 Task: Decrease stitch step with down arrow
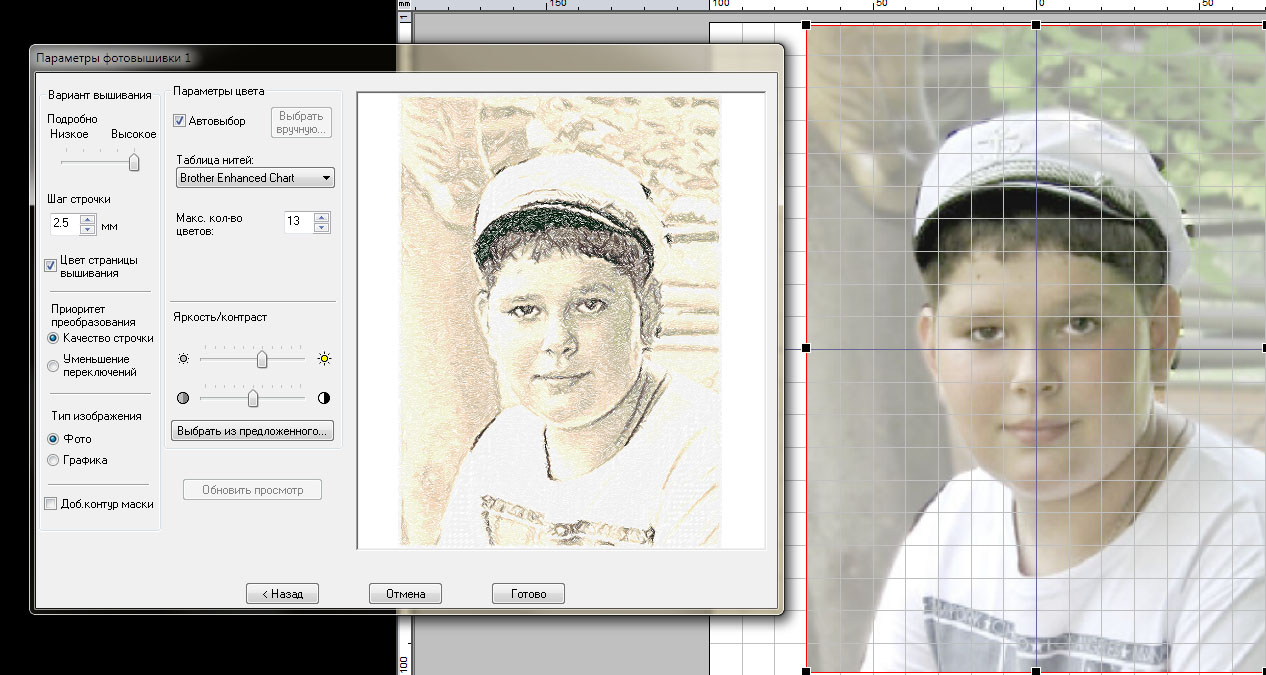88,229
